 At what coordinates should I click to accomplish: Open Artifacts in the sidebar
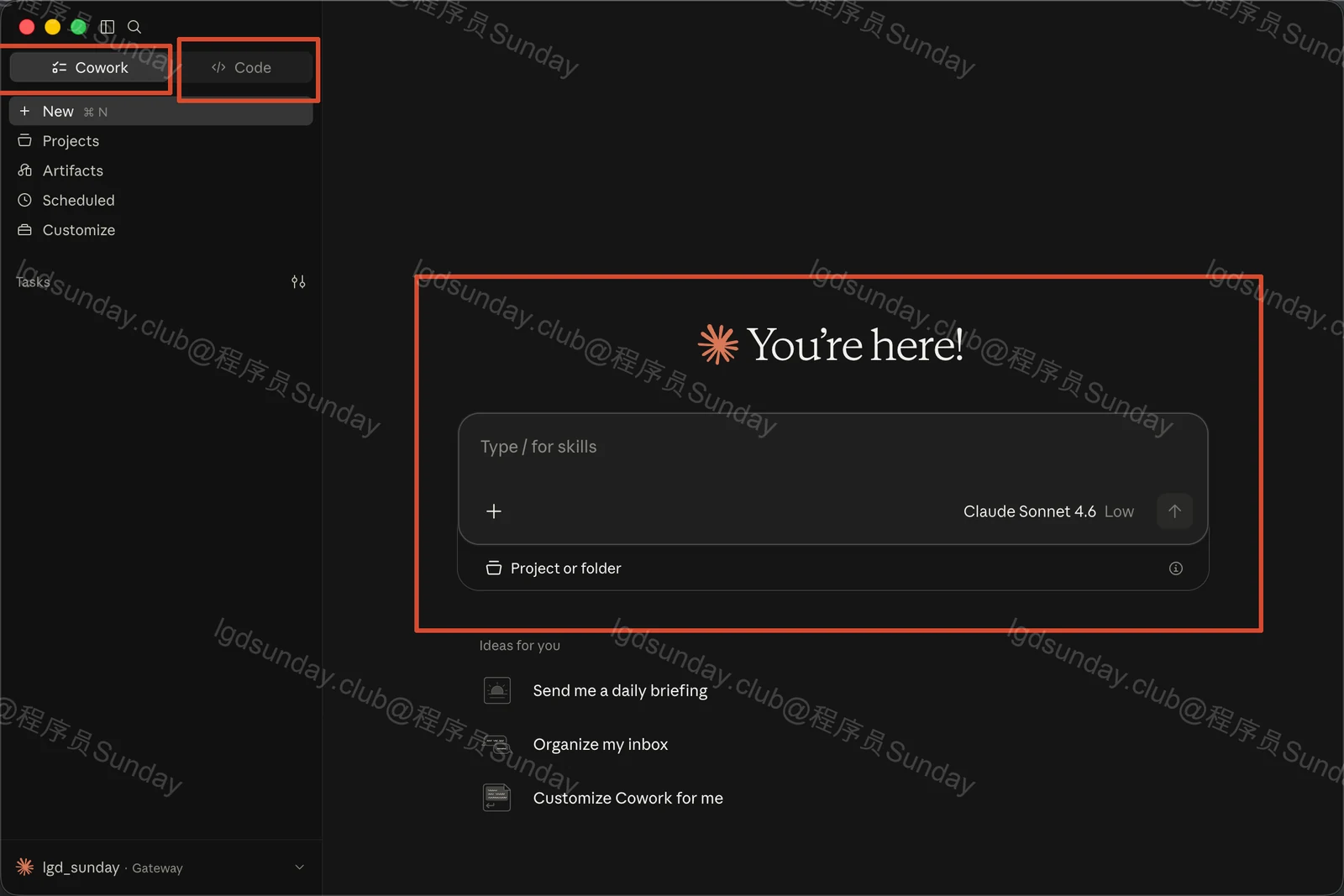(160, 170)
